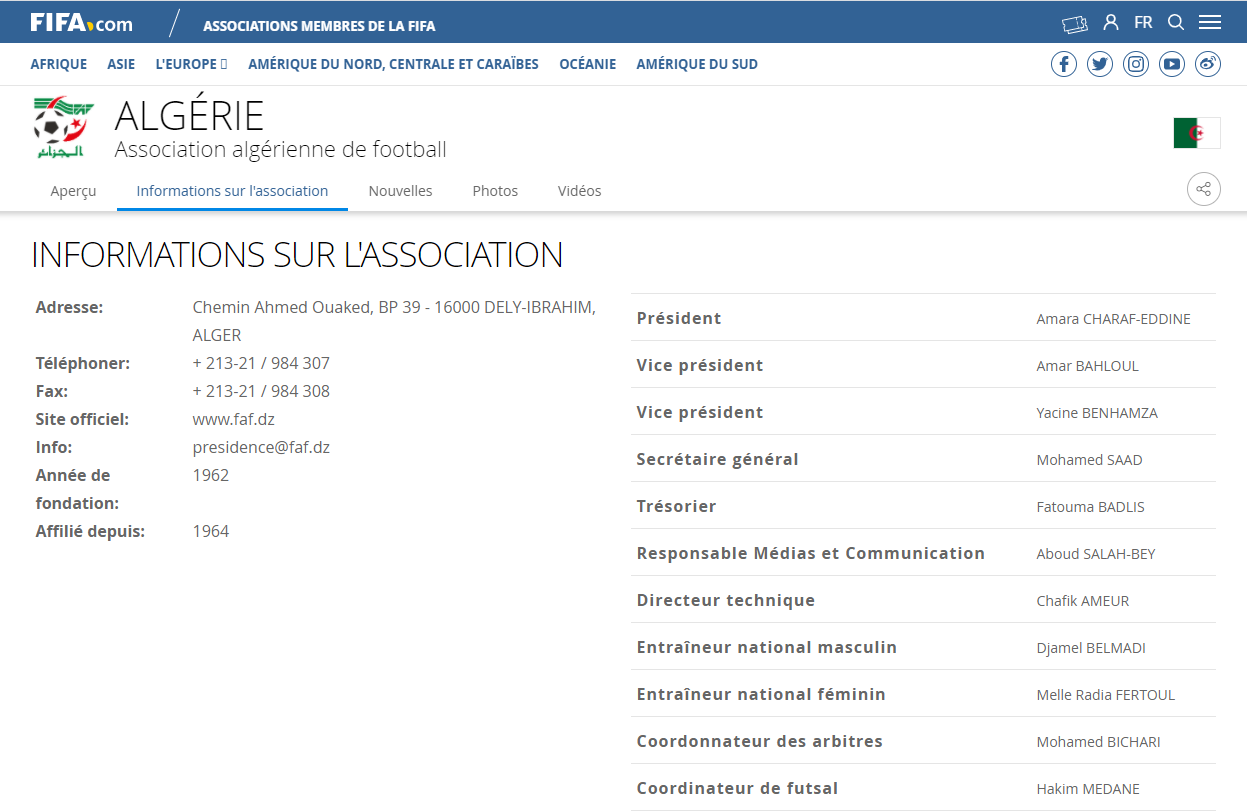
Task: Click Entraîneur national masculin label
Action: (x=766, y=647)
